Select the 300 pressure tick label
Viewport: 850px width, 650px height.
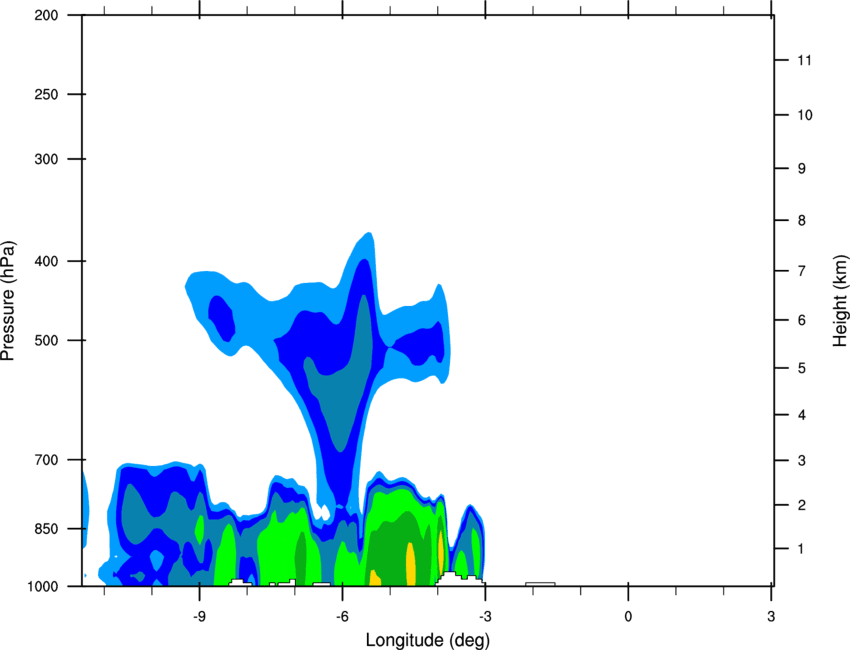point(46,159)
